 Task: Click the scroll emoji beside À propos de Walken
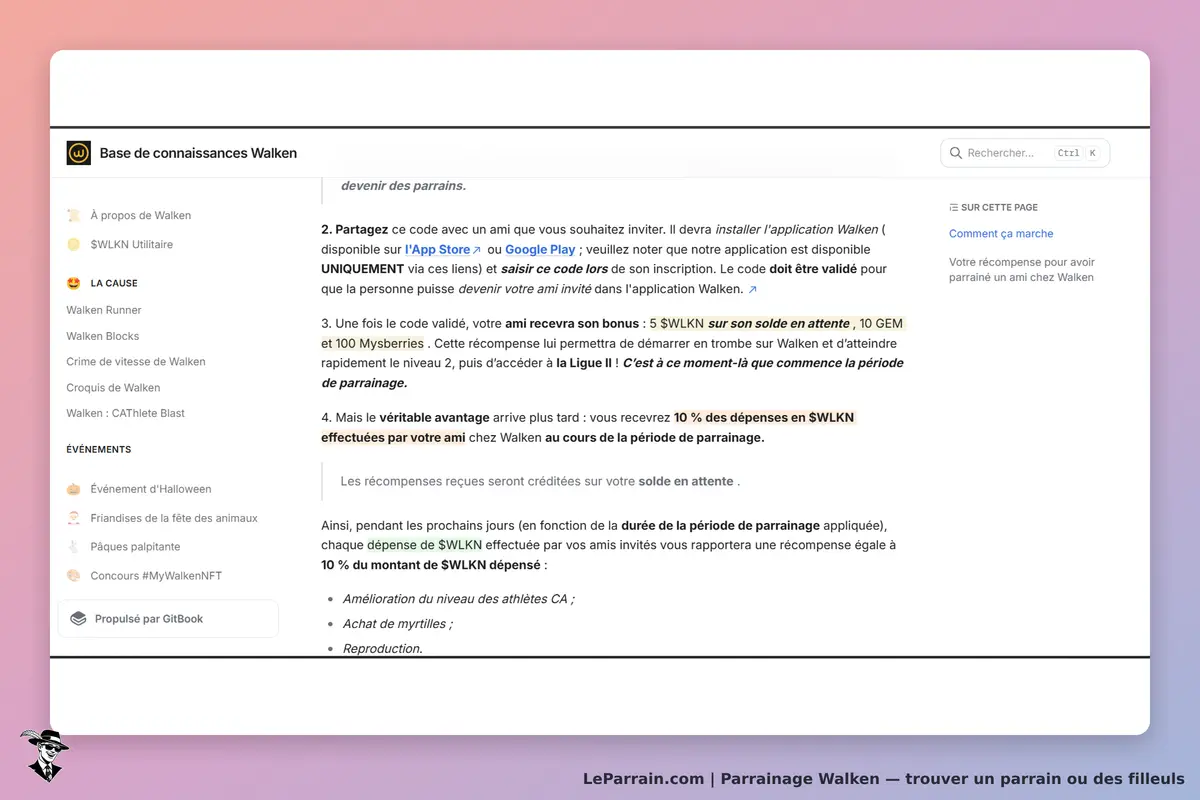pos(73,215)
